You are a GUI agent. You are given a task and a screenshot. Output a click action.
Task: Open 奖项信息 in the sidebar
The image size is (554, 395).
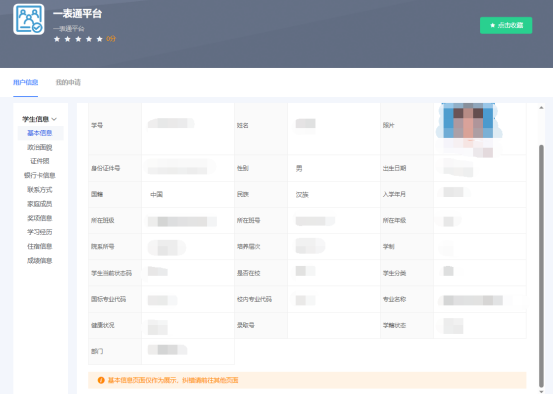(40, 218)
